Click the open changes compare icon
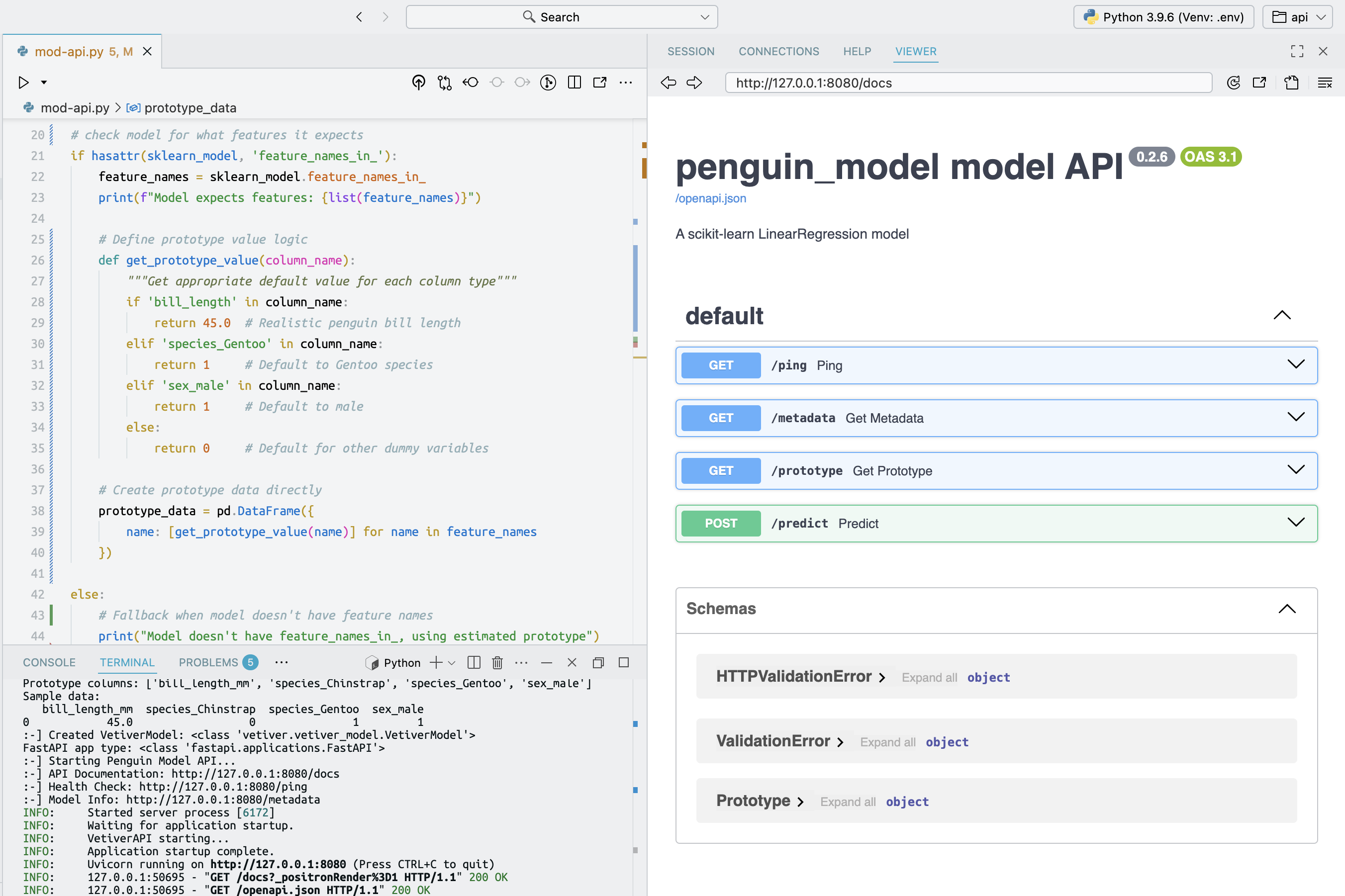Image resolution: width=1345 pixels, height=896 pixels. pyautogui.click(x=445, y=83)
